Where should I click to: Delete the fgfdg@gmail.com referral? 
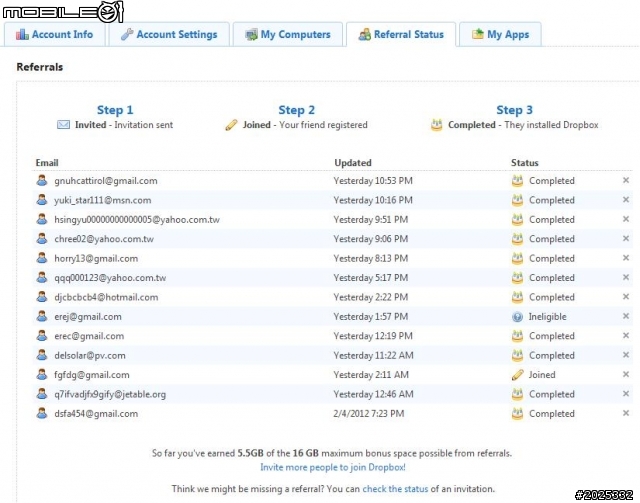pyautogui.click(x=626, y=374)
